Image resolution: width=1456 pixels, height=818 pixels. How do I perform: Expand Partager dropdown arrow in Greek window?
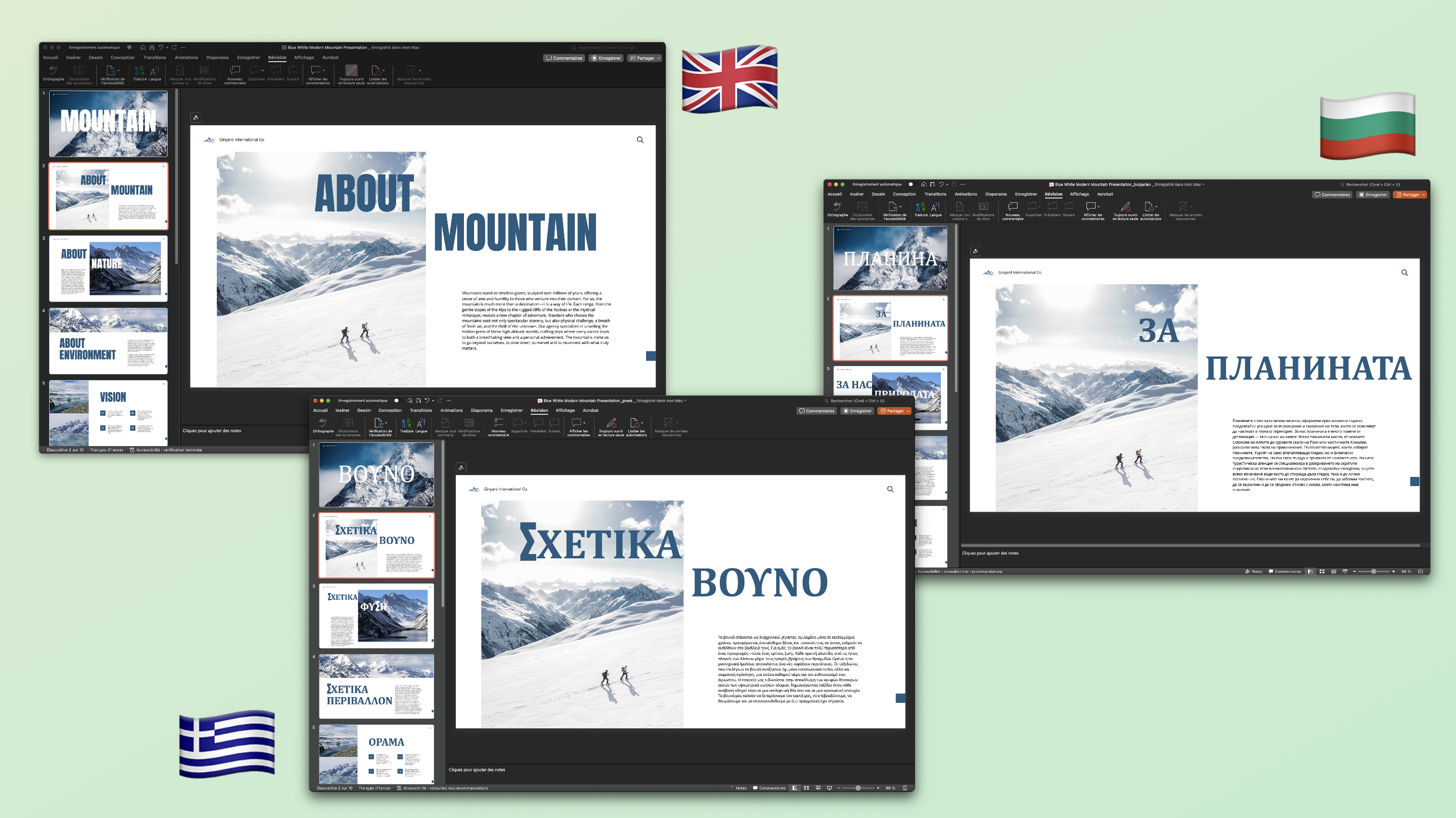(x=908, y=411)
